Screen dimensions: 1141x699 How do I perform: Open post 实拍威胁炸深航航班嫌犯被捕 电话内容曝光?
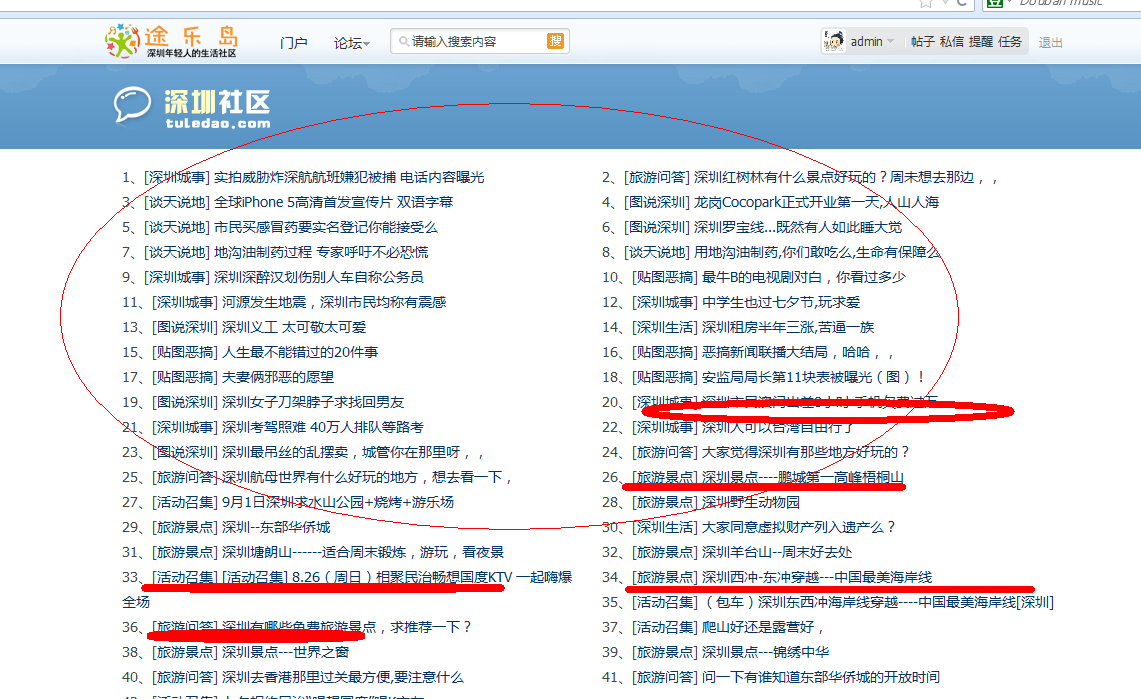coord(349,177)
